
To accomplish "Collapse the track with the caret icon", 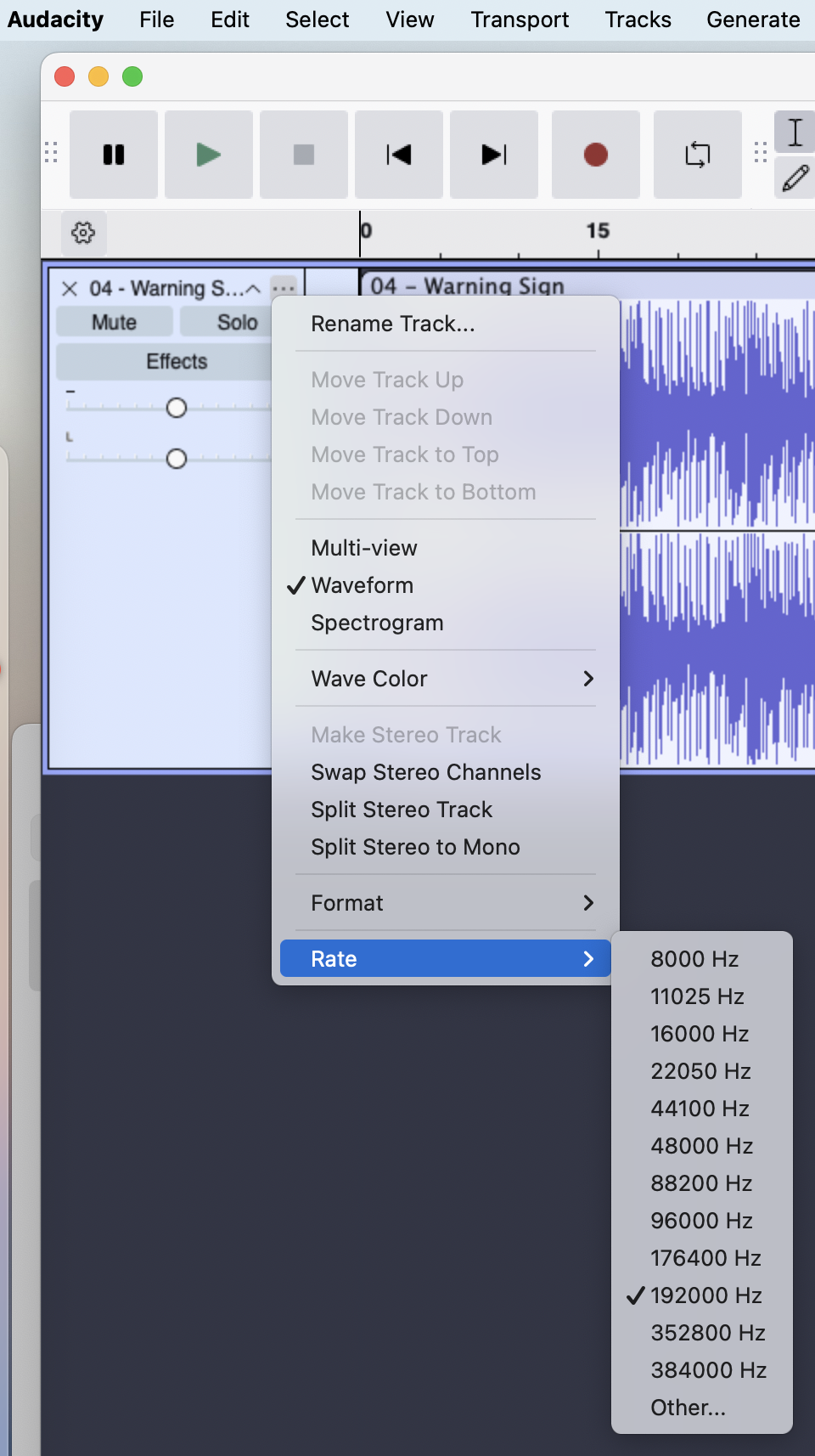I will pyautogui.click(x=253, y=289).
